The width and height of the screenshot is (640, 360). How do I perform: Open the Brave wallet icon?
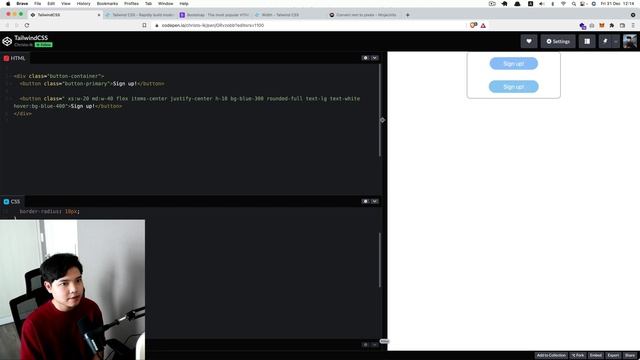tap(622, 25)
